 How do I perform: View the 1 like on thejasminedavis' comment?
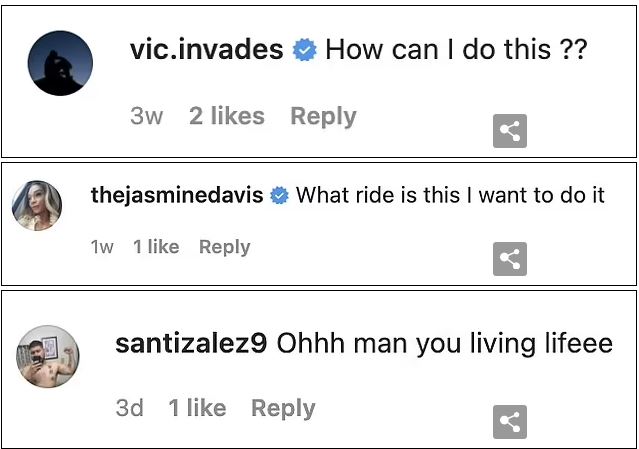[156, 247]
